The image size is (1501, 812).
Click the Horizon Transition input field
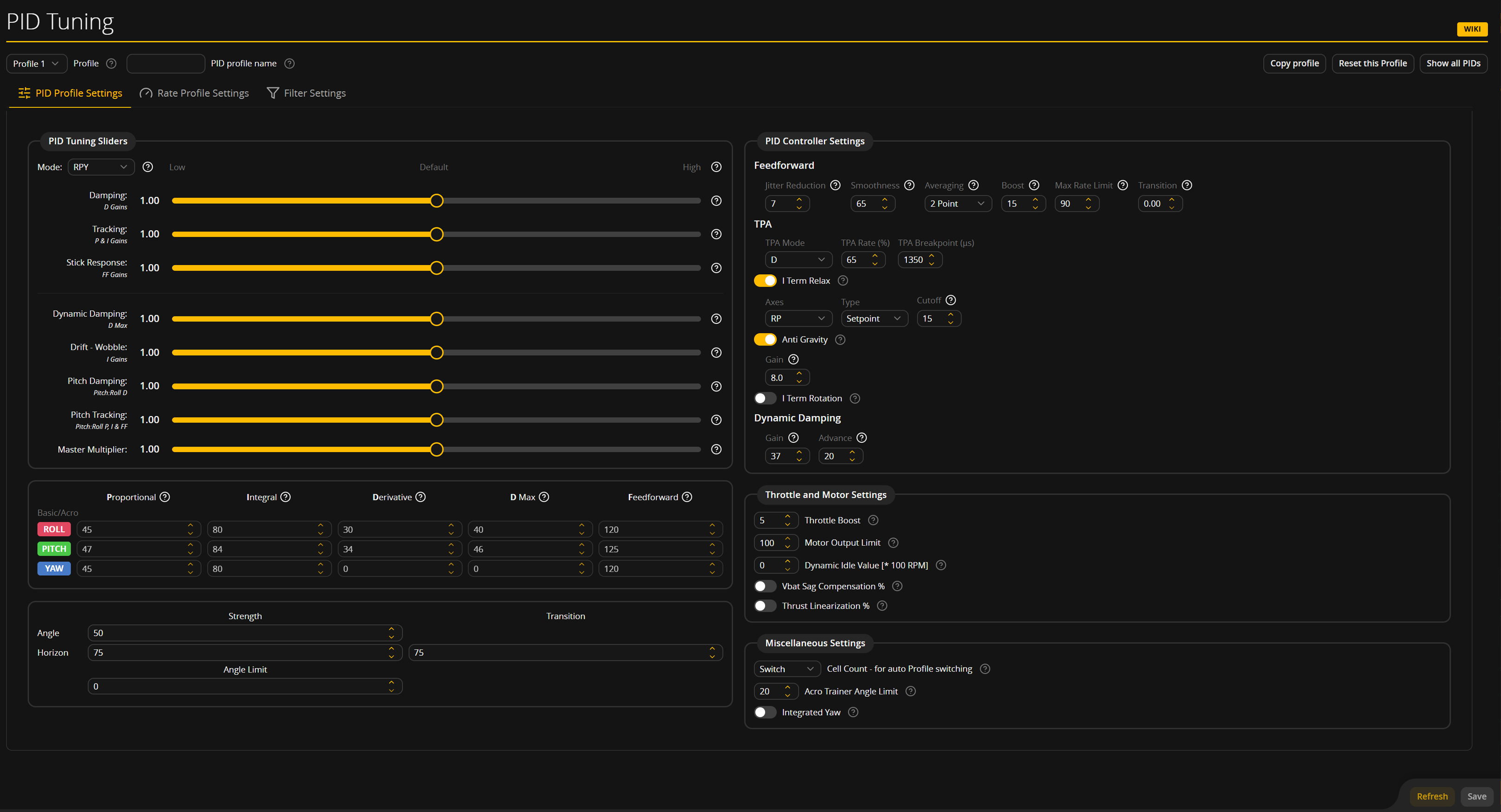click(x=565, y=652)
